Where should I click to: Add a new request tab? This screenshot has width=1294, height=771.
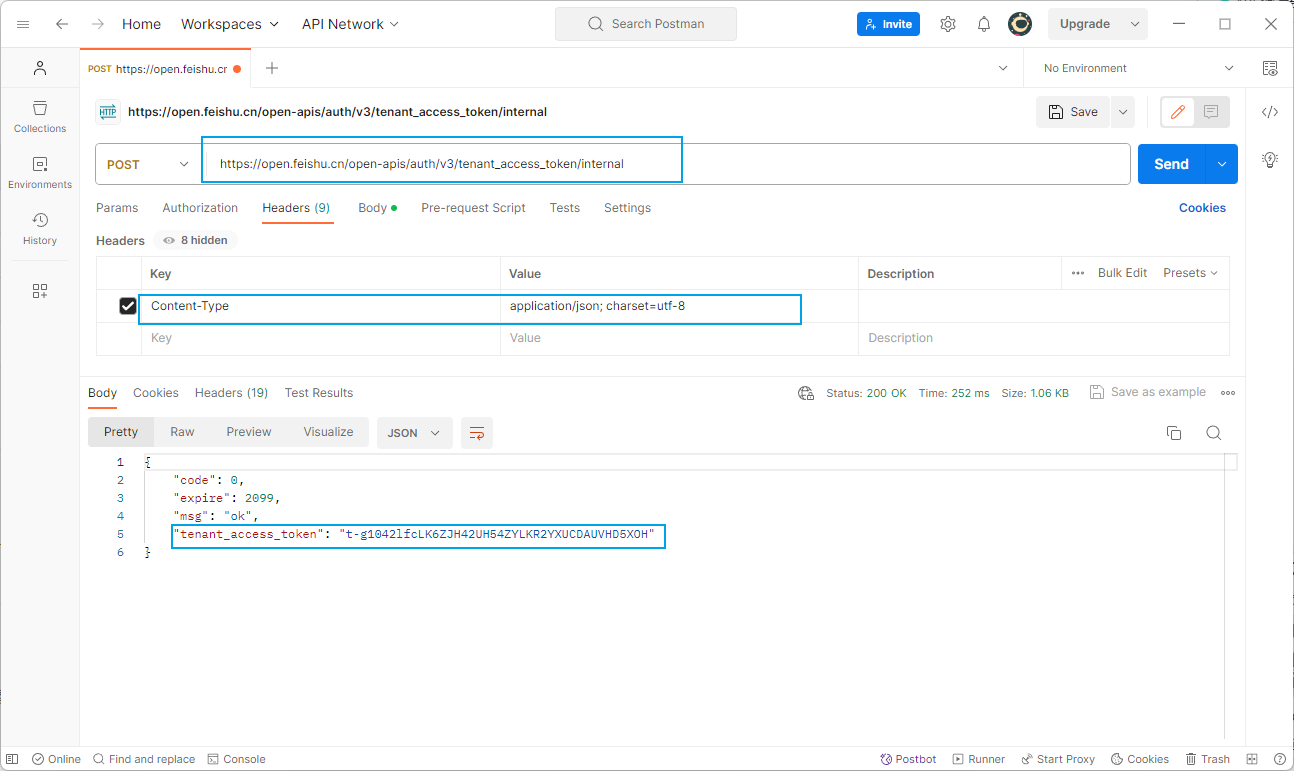tap(272, 68)
